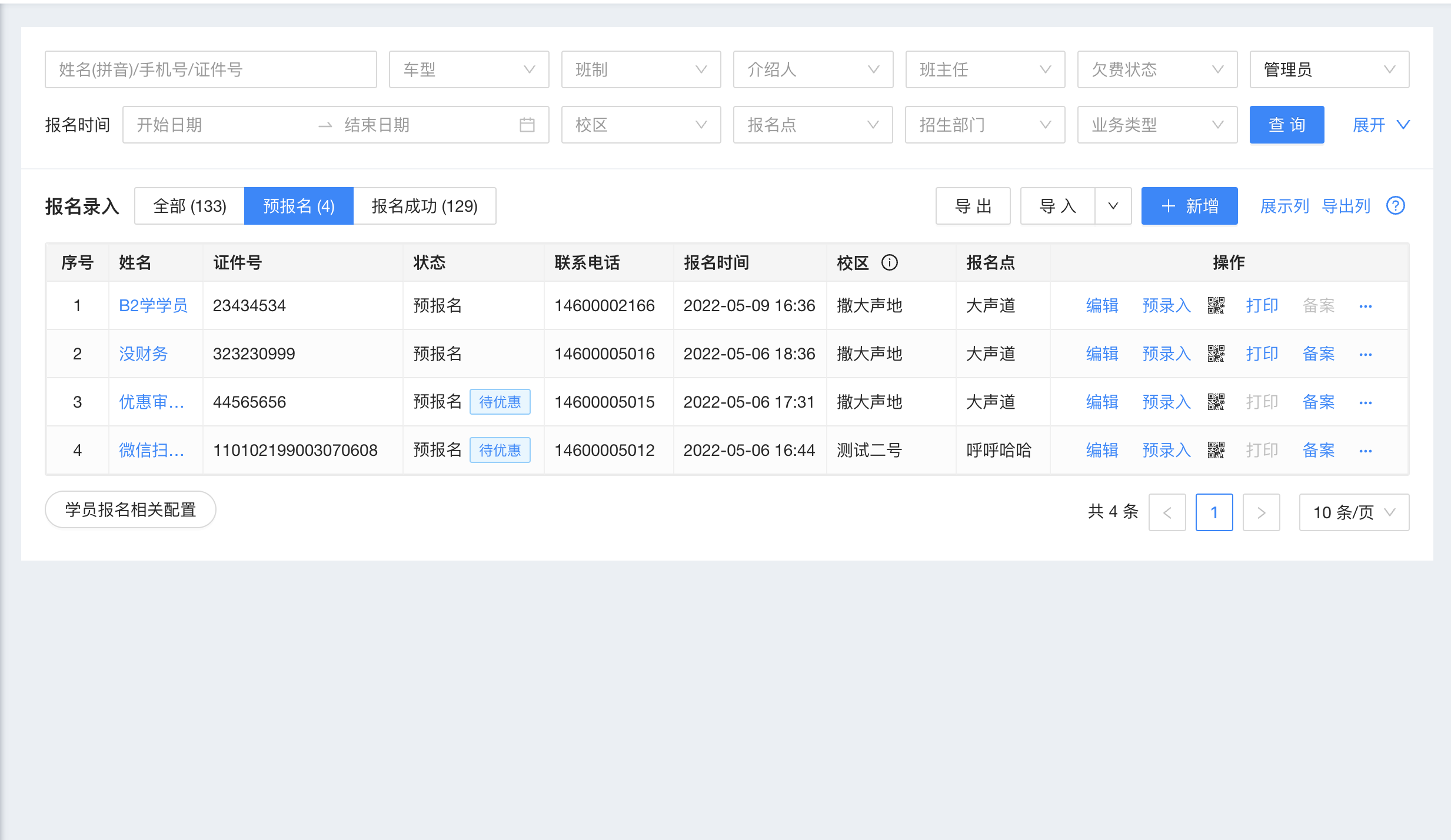
Task: Expand the 班制 dropdown
Action: point(641,69)
